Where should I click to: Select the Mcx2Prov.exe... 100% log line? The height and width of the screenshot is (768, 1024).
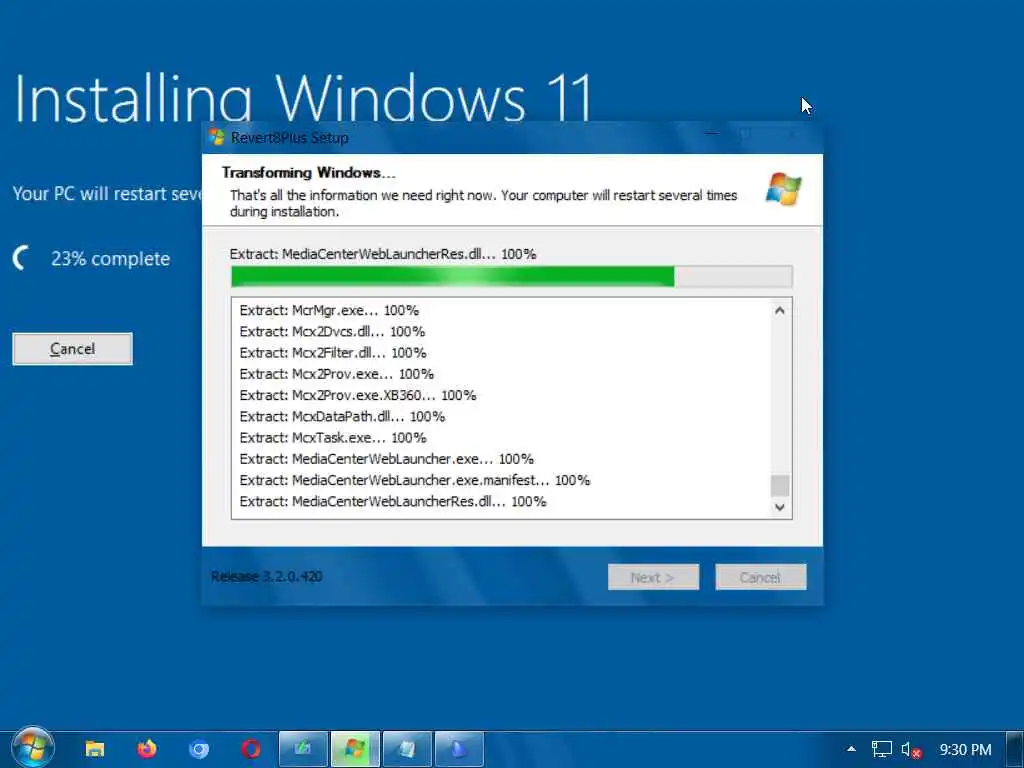(336, 374)
